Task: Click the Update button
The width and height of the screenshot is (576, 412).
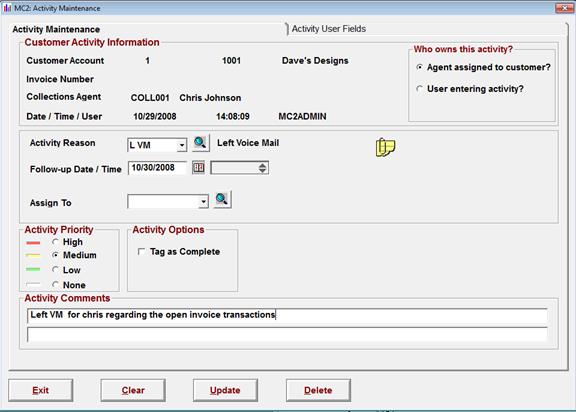Action: point(225,390)
